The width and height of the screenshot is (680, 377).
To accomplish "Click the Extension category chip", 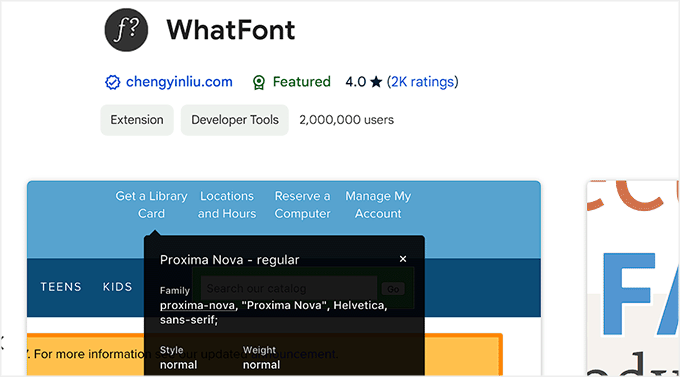I will [x=137, y=120].
